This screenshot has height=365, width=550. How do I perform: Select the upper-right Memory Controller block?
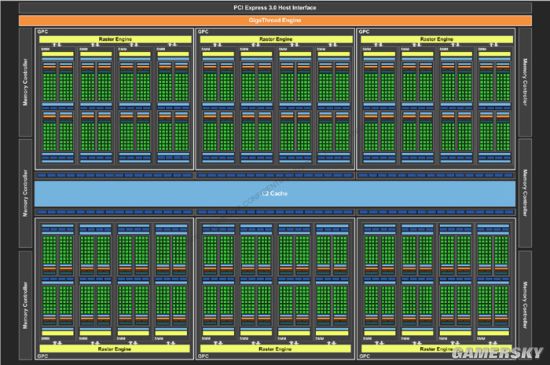click(525, 82)
